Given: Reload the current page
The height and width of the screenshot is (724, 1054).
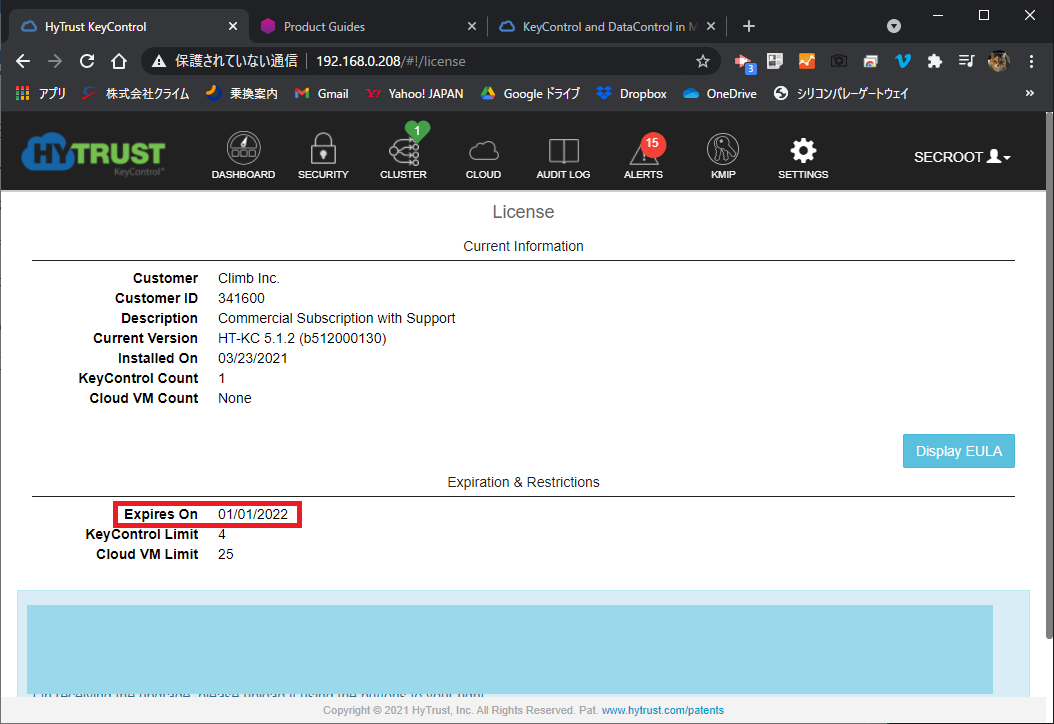Looking at the screenshot, I should point(87,61).
